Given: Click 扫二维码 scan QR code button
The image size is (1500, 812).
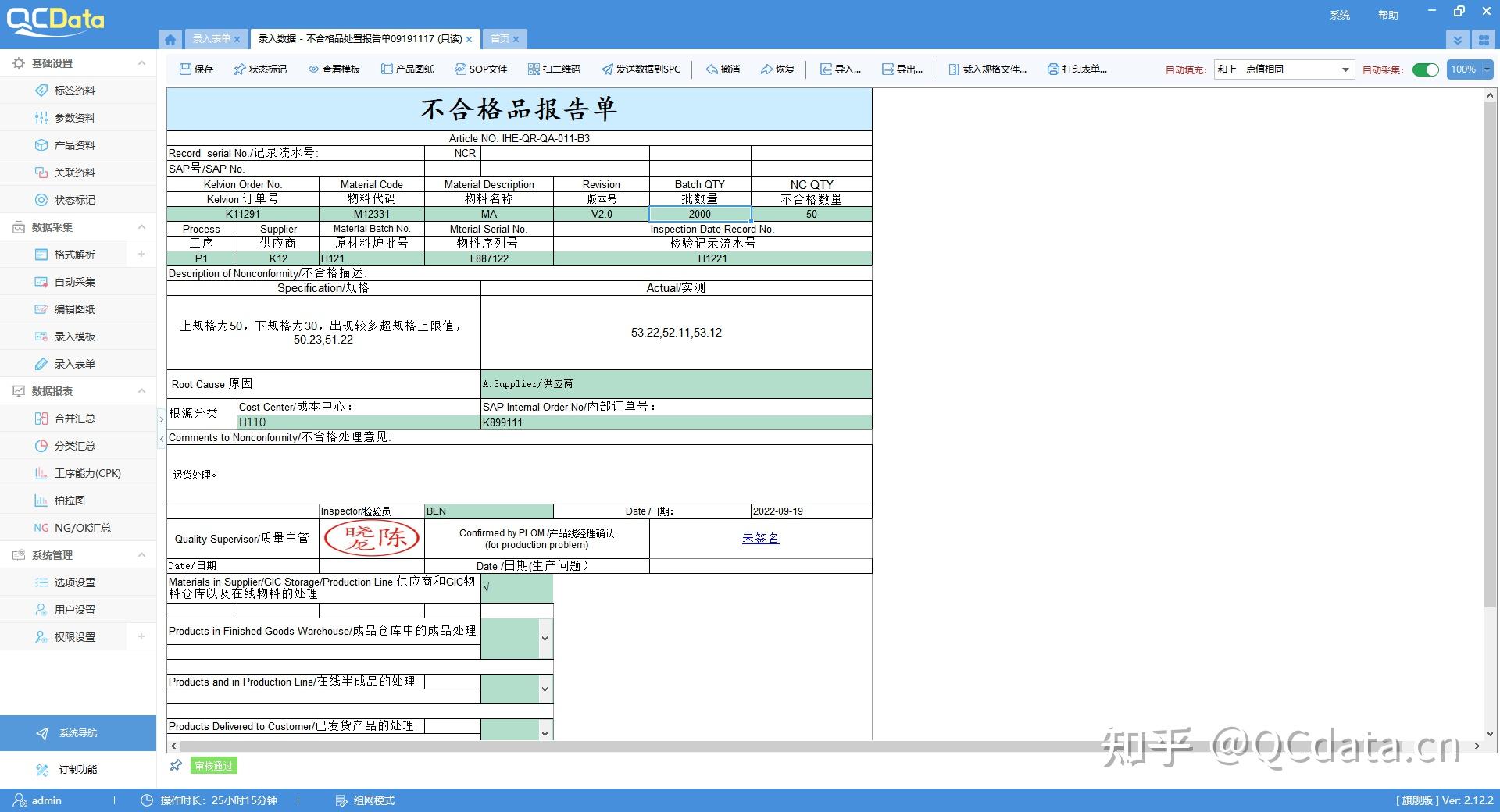Looking at the screenshot, I should pyautogui.click(x=554, y=69).
